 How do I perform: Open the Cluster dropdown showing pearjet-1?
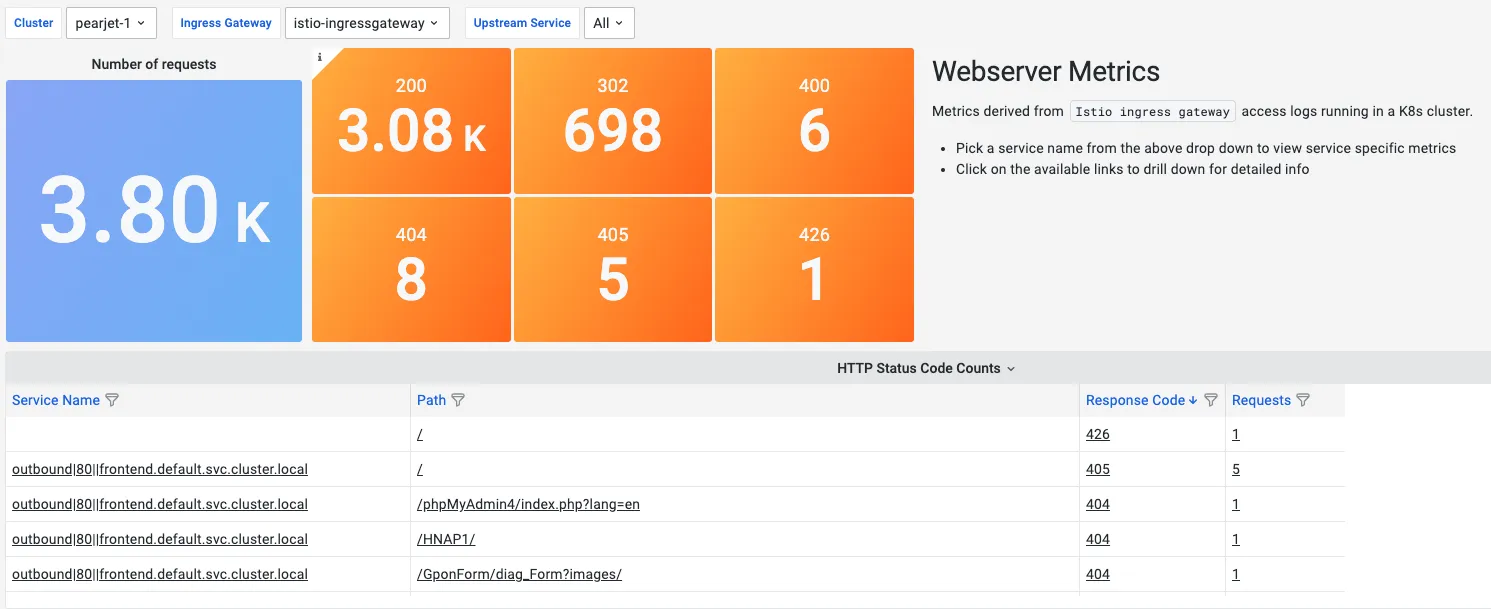click(x=111, y=23)
